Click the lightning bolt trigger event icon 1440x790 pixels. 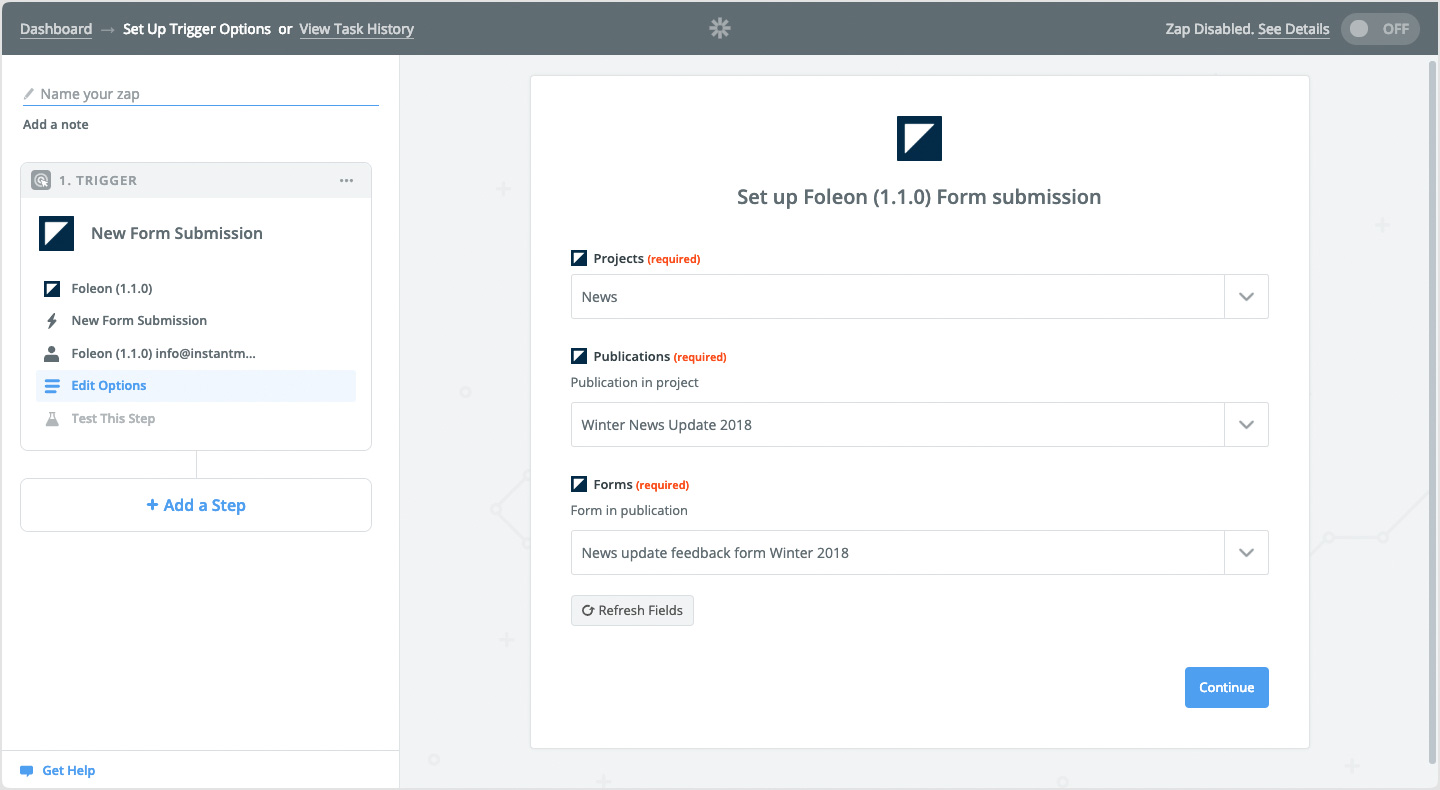pos(52,321)
